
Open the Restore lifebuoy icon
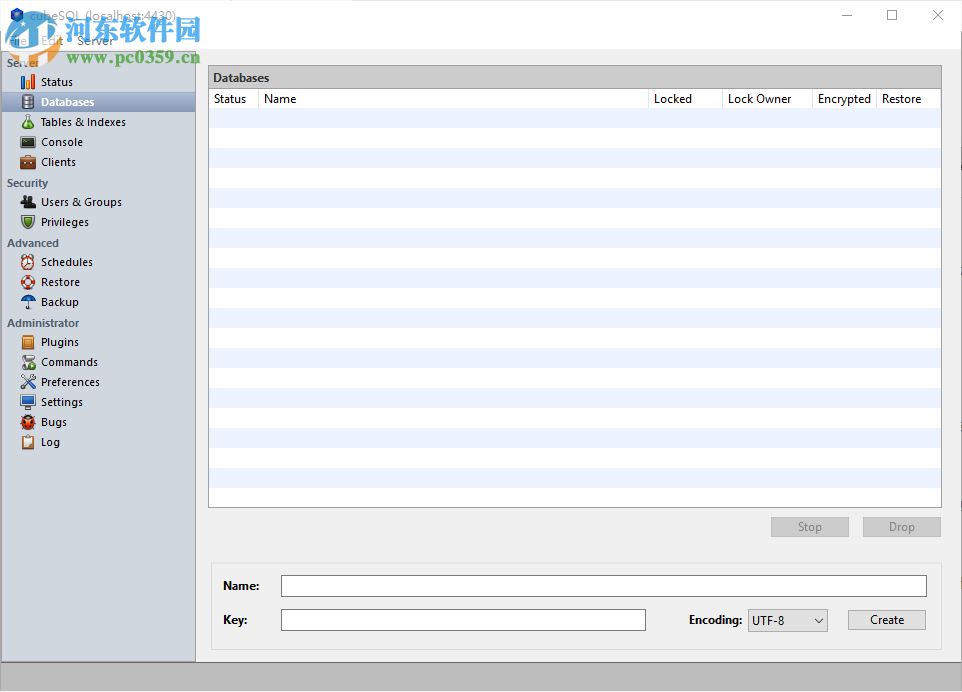[x=28, y=282]
